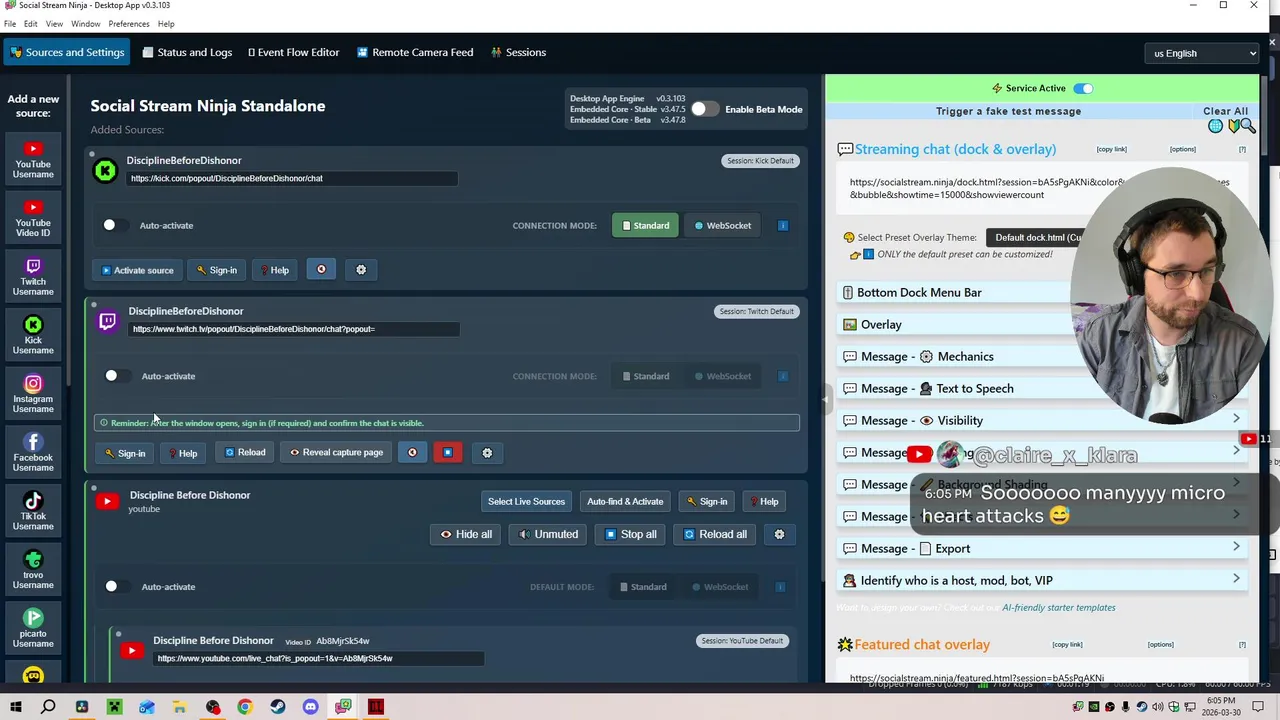Viewport: 1280px width, 720px height.
Task: Add an Instagram Username source
Action: (33, 393)
